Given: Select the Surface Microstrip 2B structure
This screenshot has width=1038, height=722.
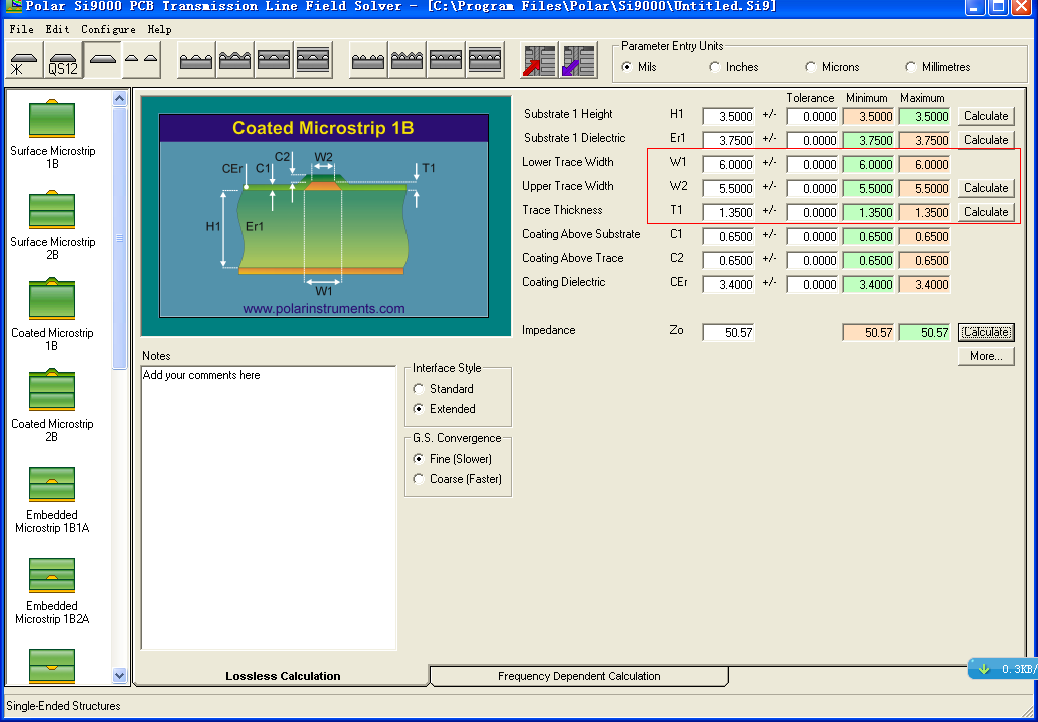Looking at the screenshot, I should point(52,226).
